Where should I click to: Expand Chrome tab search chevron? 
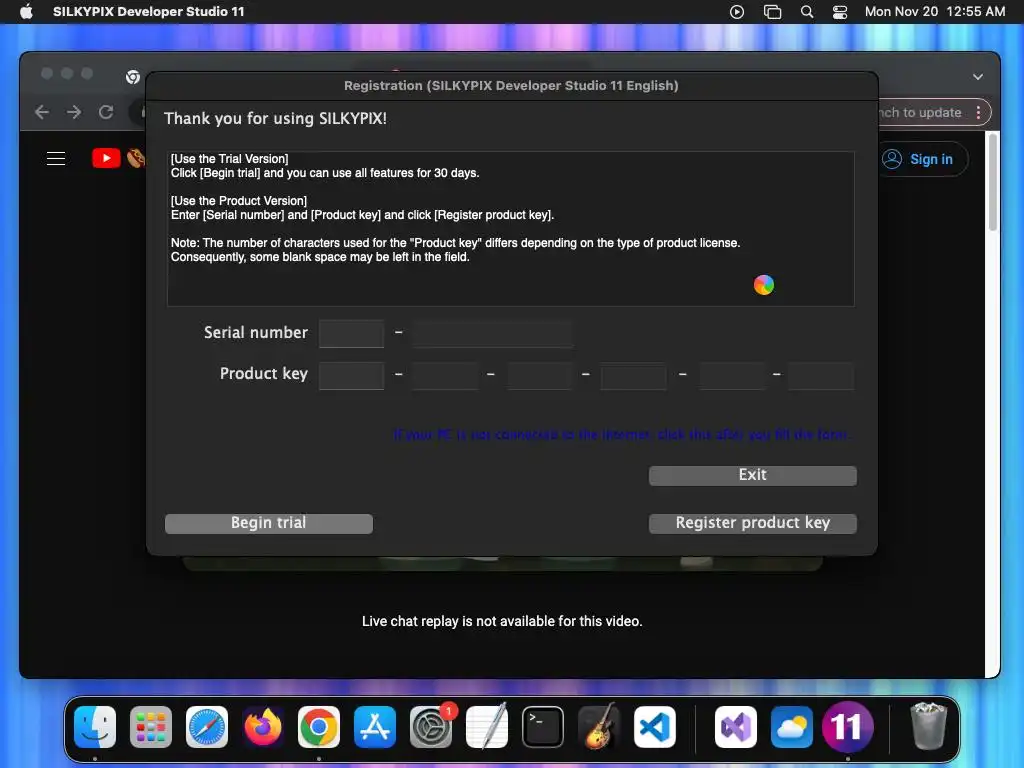pos(978,76)
